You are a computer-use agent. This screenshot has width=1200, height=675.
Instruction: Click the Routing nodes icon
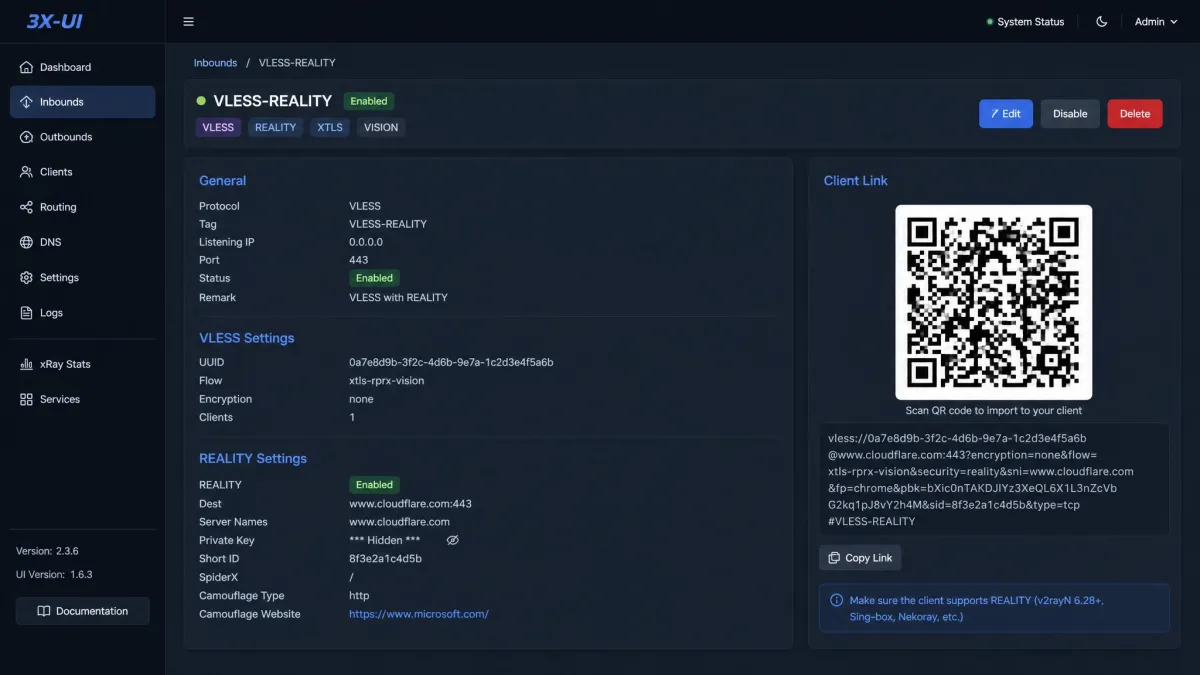point(26,207)
